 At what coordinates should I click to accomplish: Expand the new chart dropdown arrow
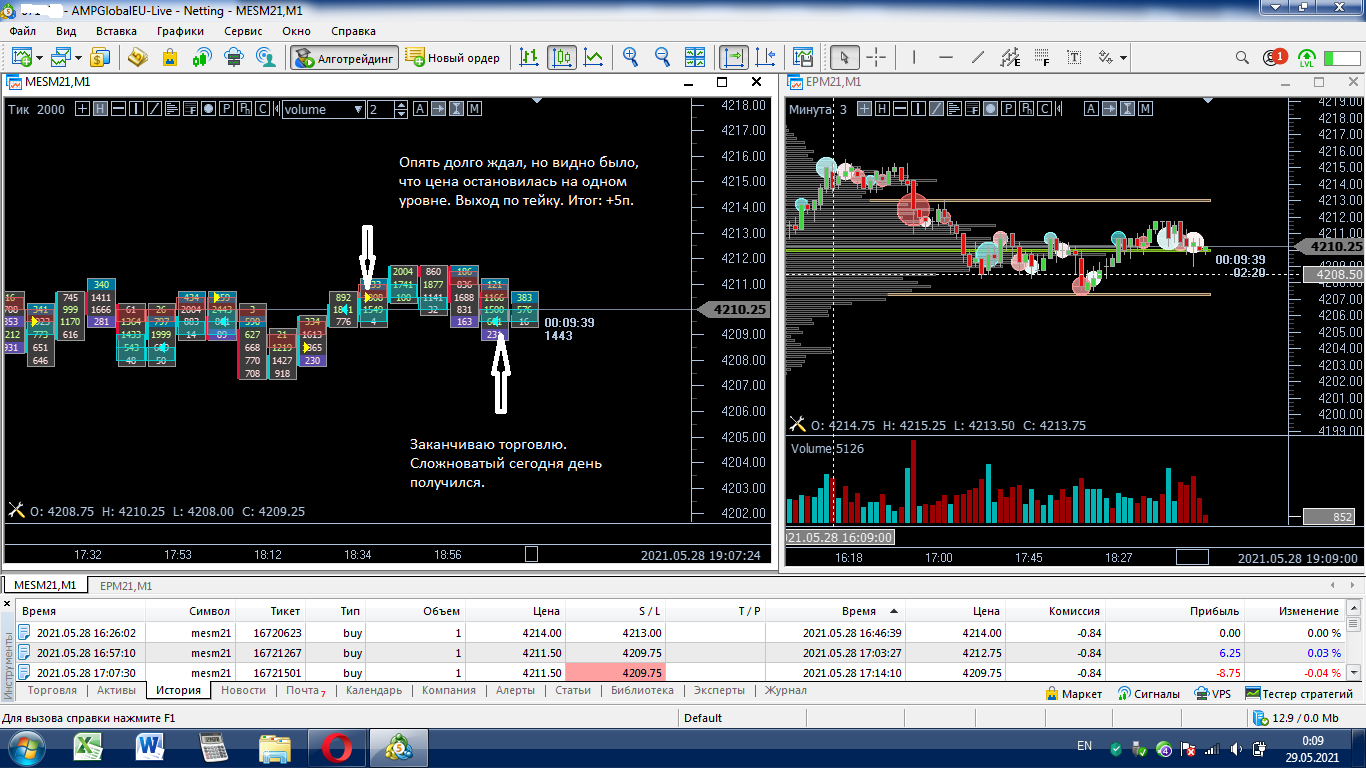click(x=40, y=57)
